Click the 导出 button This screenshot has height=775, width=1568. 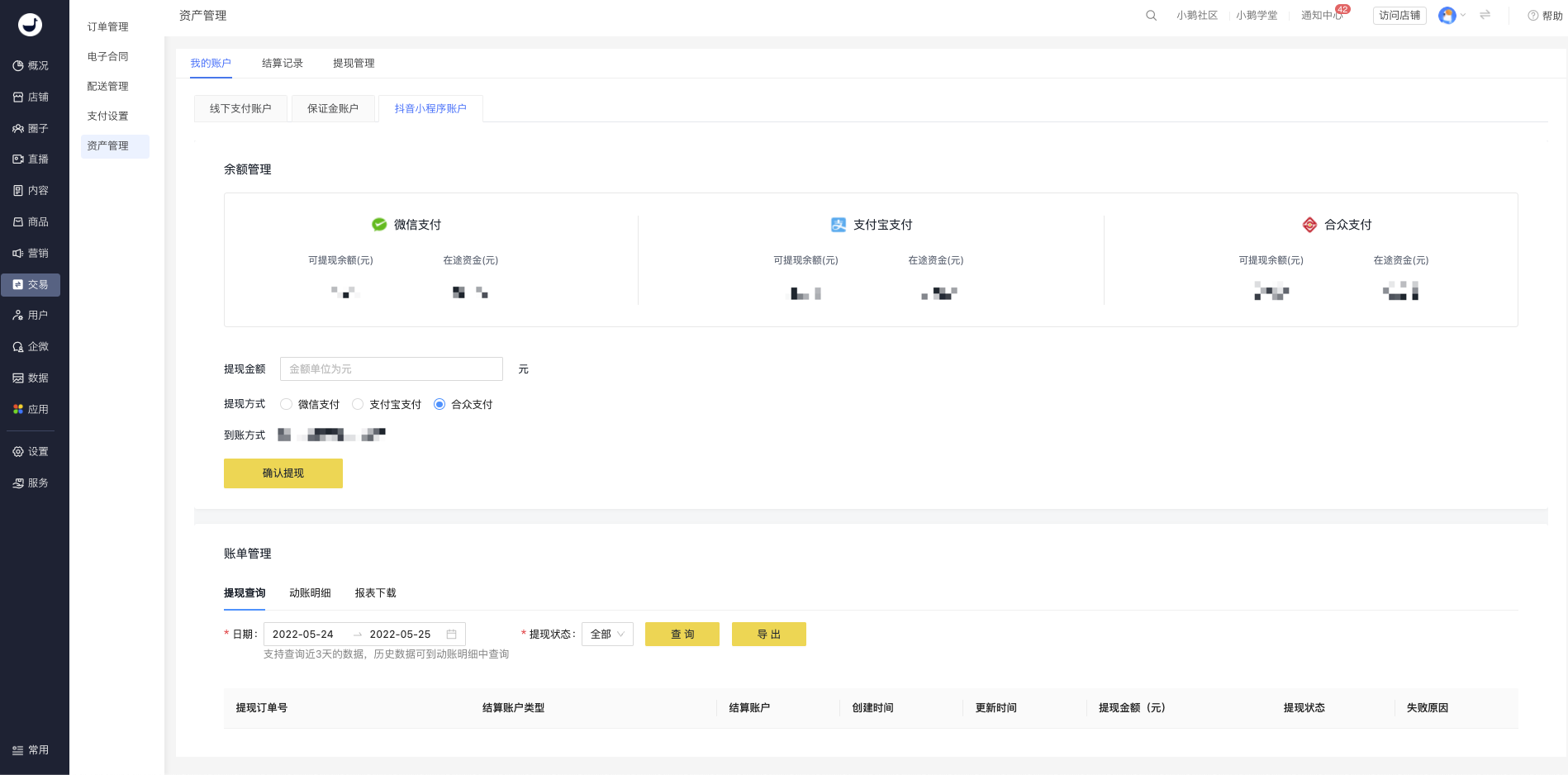pyautogui.click(x=769, y=634)
